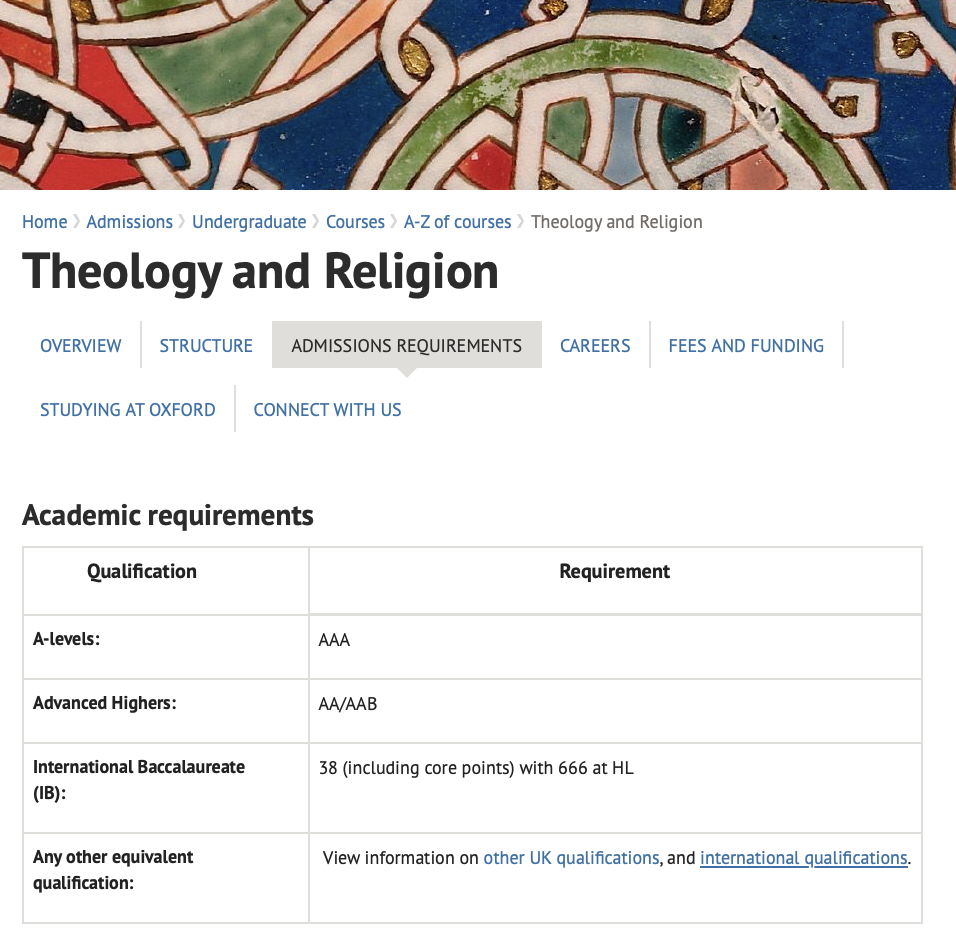The height and width of the screenshot is (937, 956).
Task: Open the Courses breadcrumb link
Action: click(x=355, y=222)
